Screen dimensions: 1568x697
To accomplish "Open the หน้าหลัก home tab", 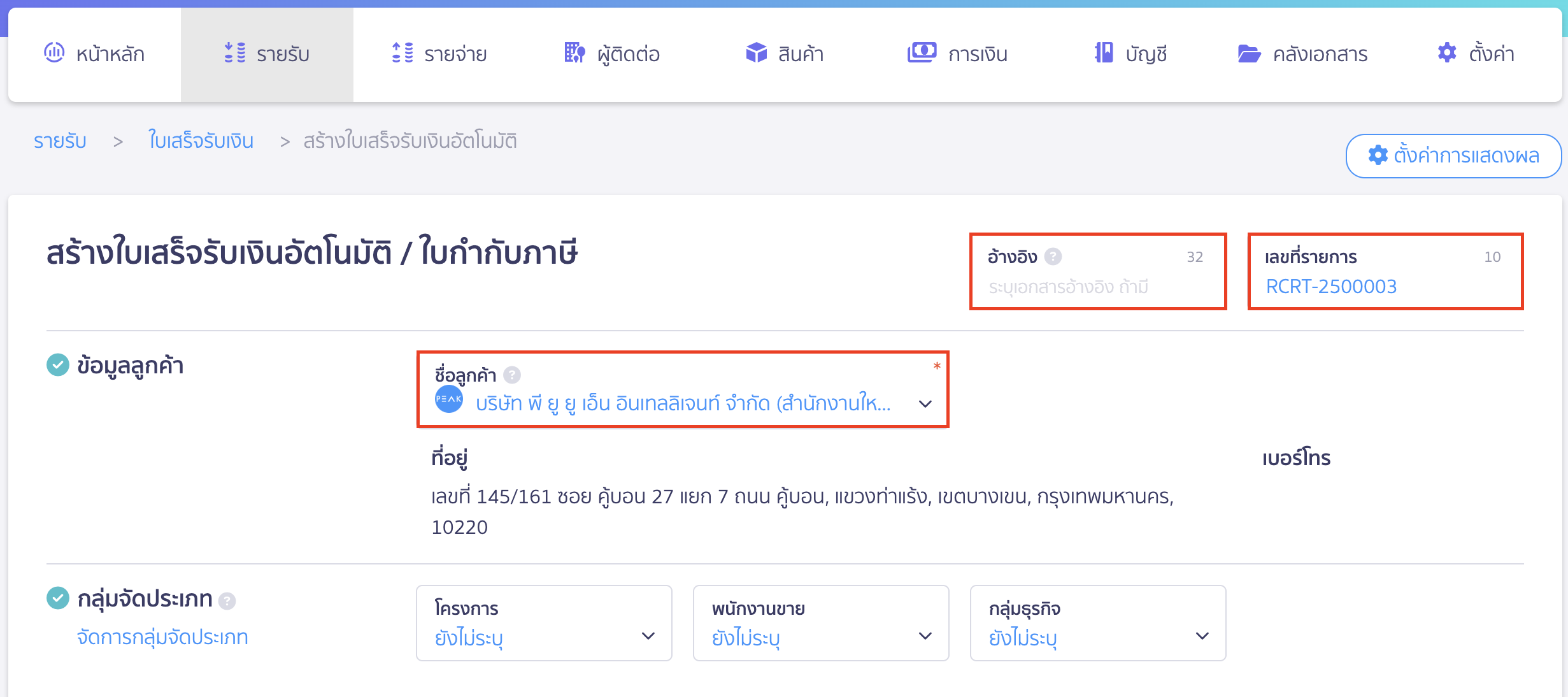I will (x=94, y=54).
